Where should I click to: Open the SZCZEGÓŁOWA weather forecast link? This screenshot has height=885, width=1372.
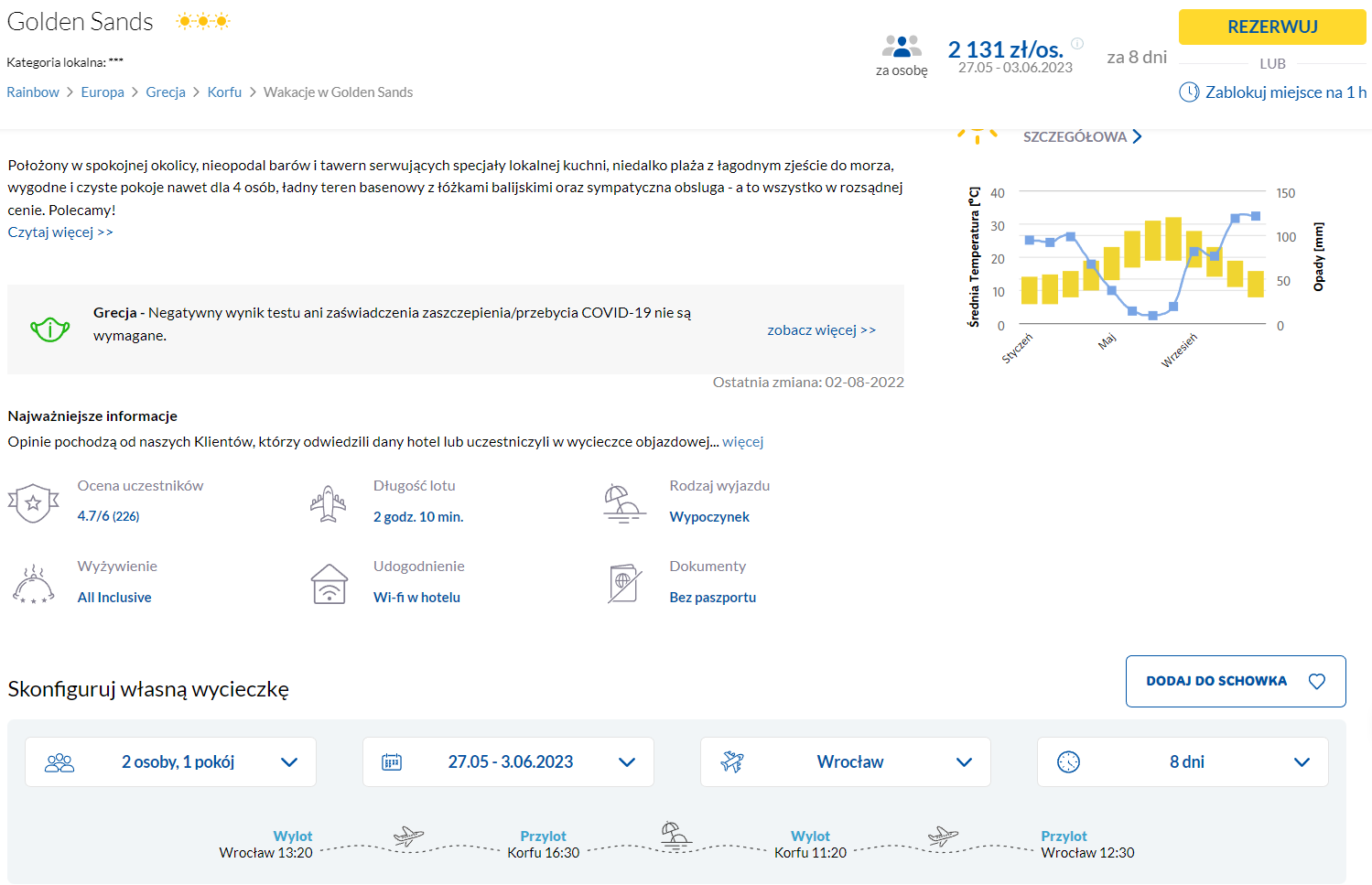[1082, 137]
